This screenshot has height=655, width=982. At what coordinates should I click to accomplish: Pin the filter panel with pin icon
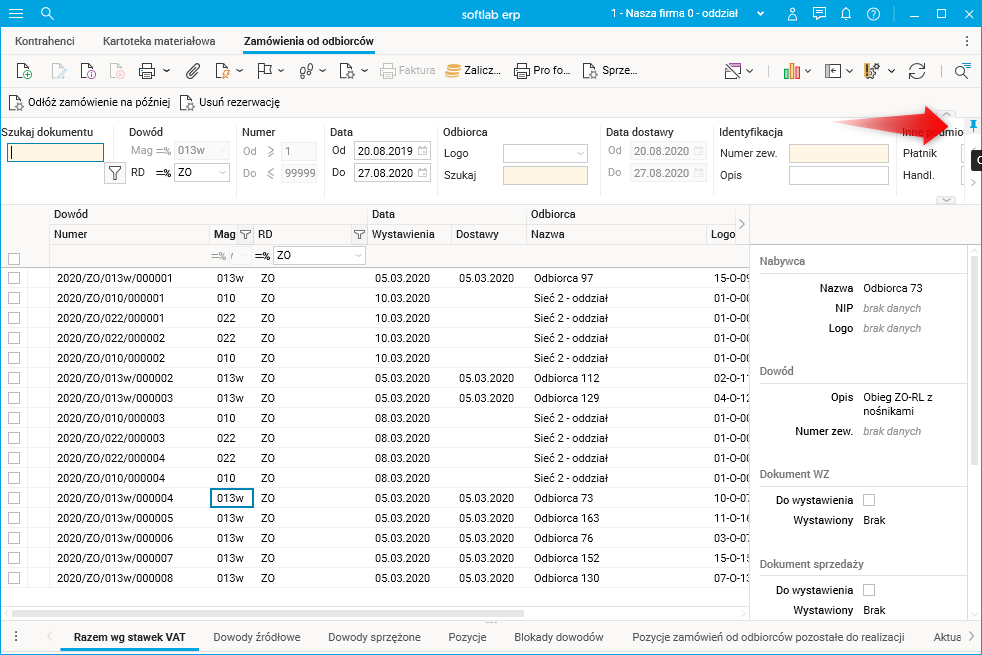coord(973,124)
